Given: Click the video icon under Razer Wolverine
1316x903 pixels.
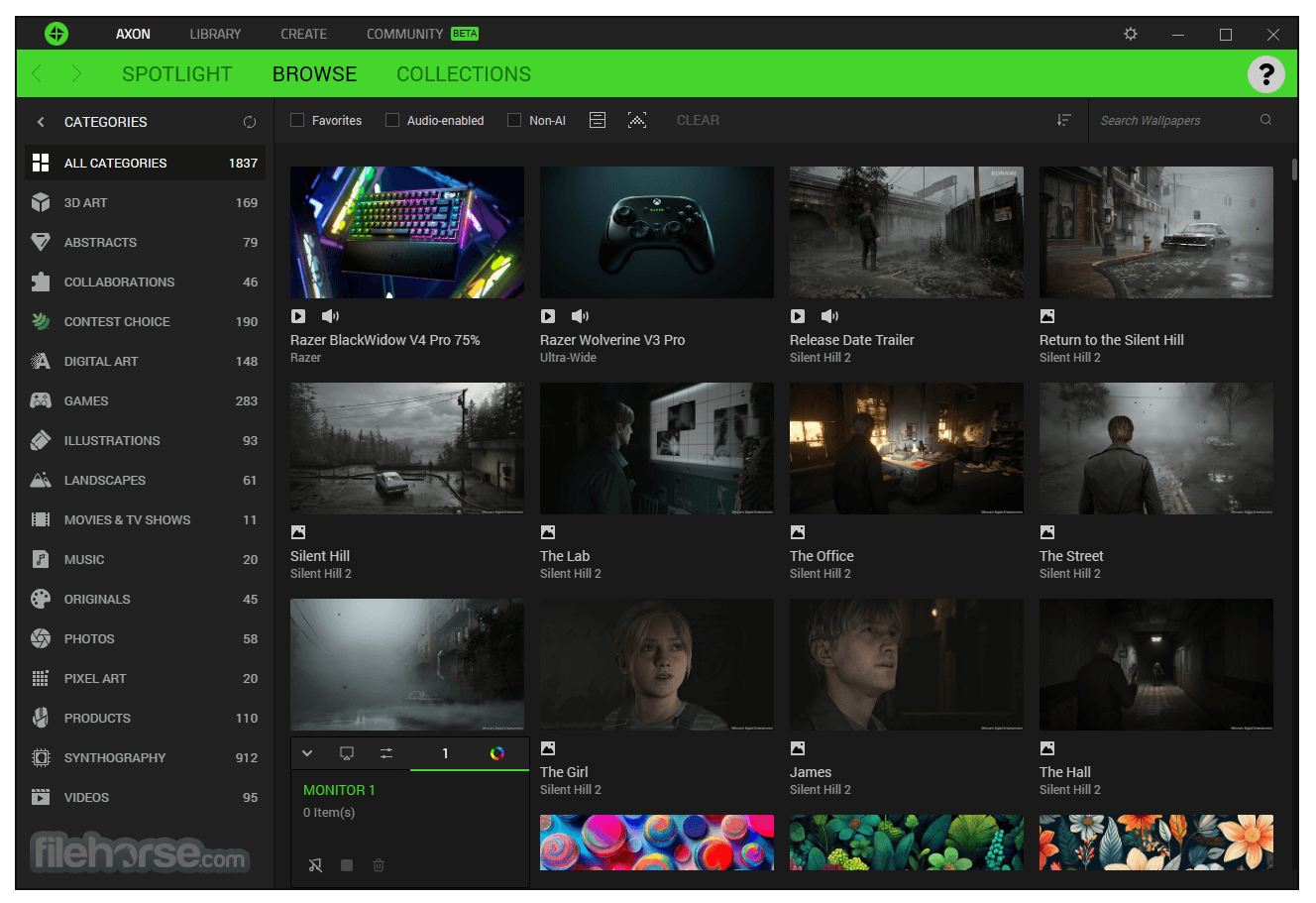Looking at the screenshot, I should (548, 316).
